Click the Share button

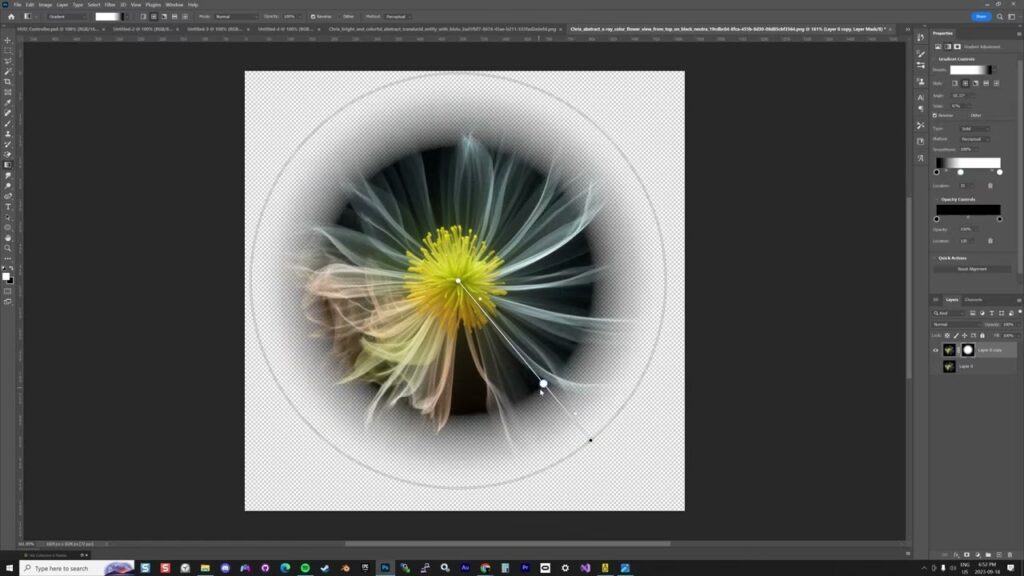tap(980, 17)
